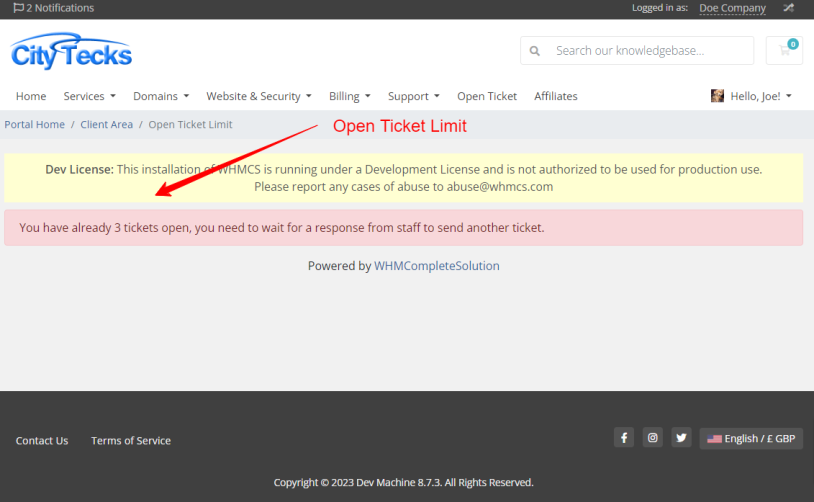Open the English / £ GBP selector
814x502 pixels.
pos(751,438)
